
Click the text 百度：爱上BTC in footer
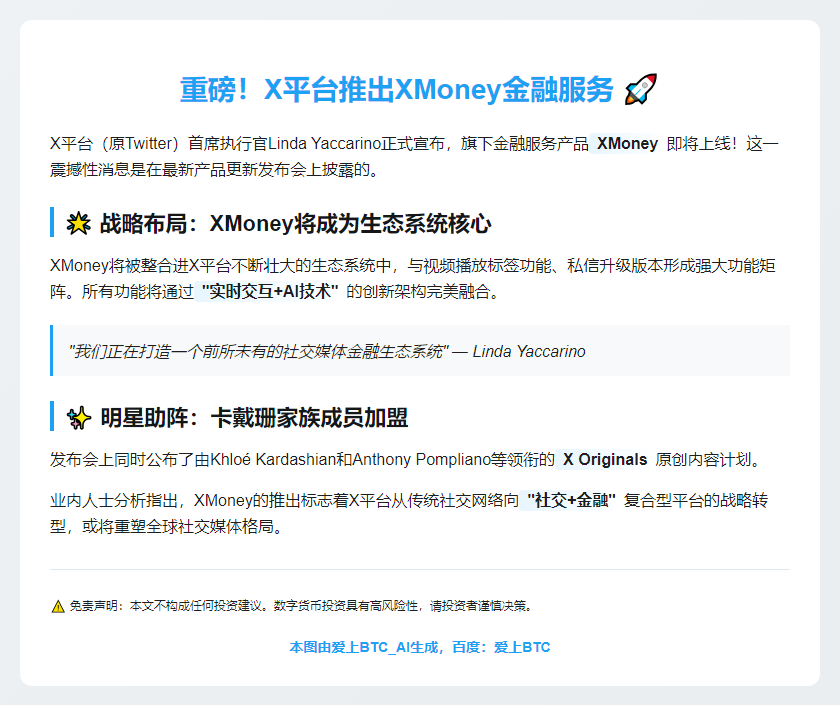(501, 647)
